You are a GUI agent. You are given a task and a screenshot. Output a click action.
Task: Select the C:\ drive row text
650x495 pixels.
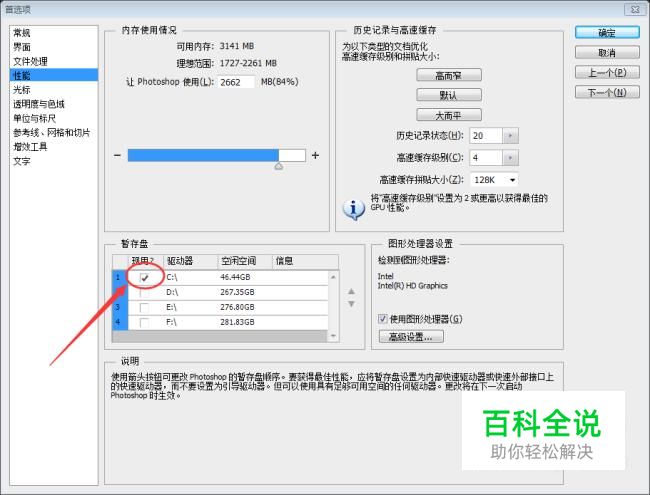(172, 277)
